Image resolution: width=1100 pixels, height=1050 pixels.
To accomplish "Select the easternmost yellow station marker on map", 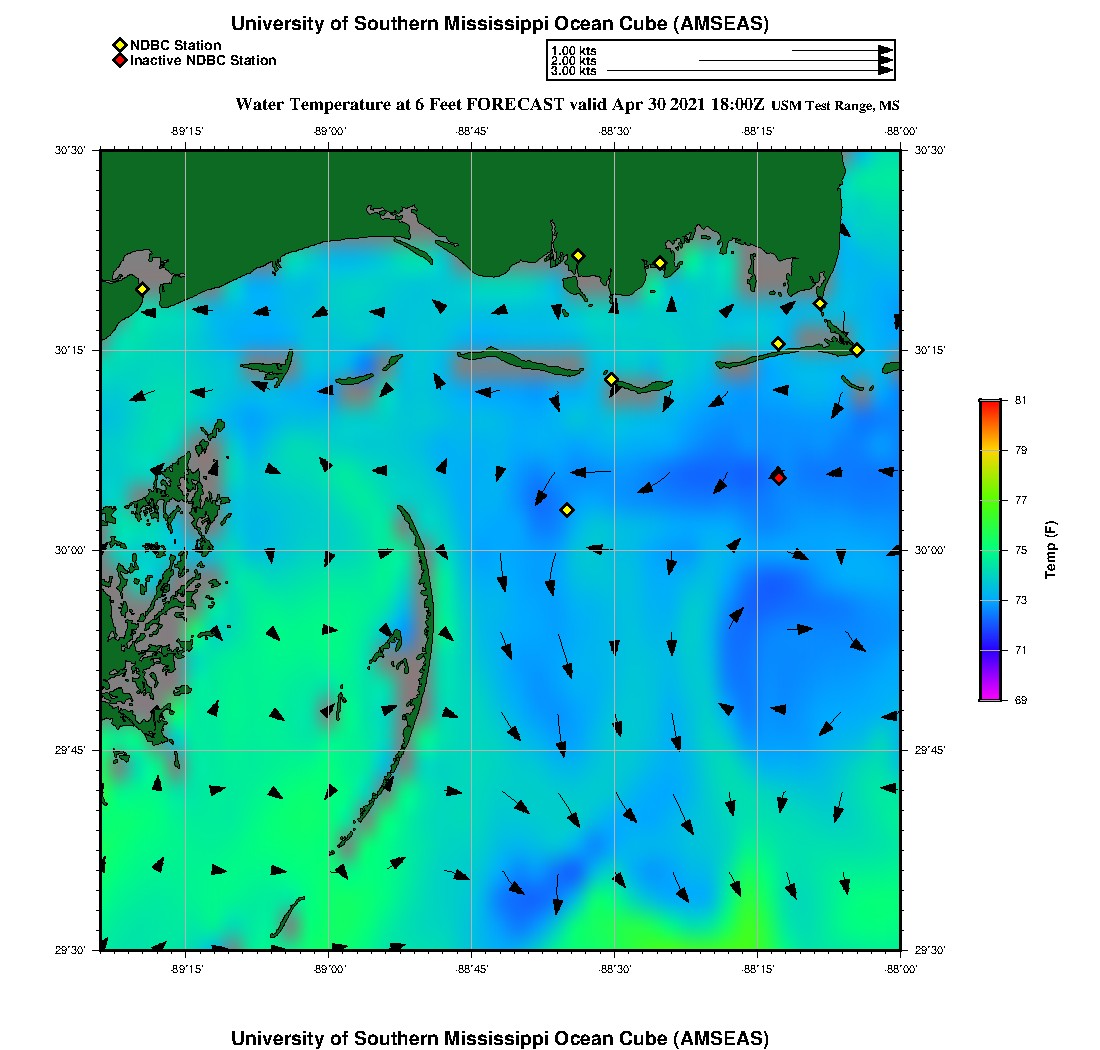I will [857, 349].
